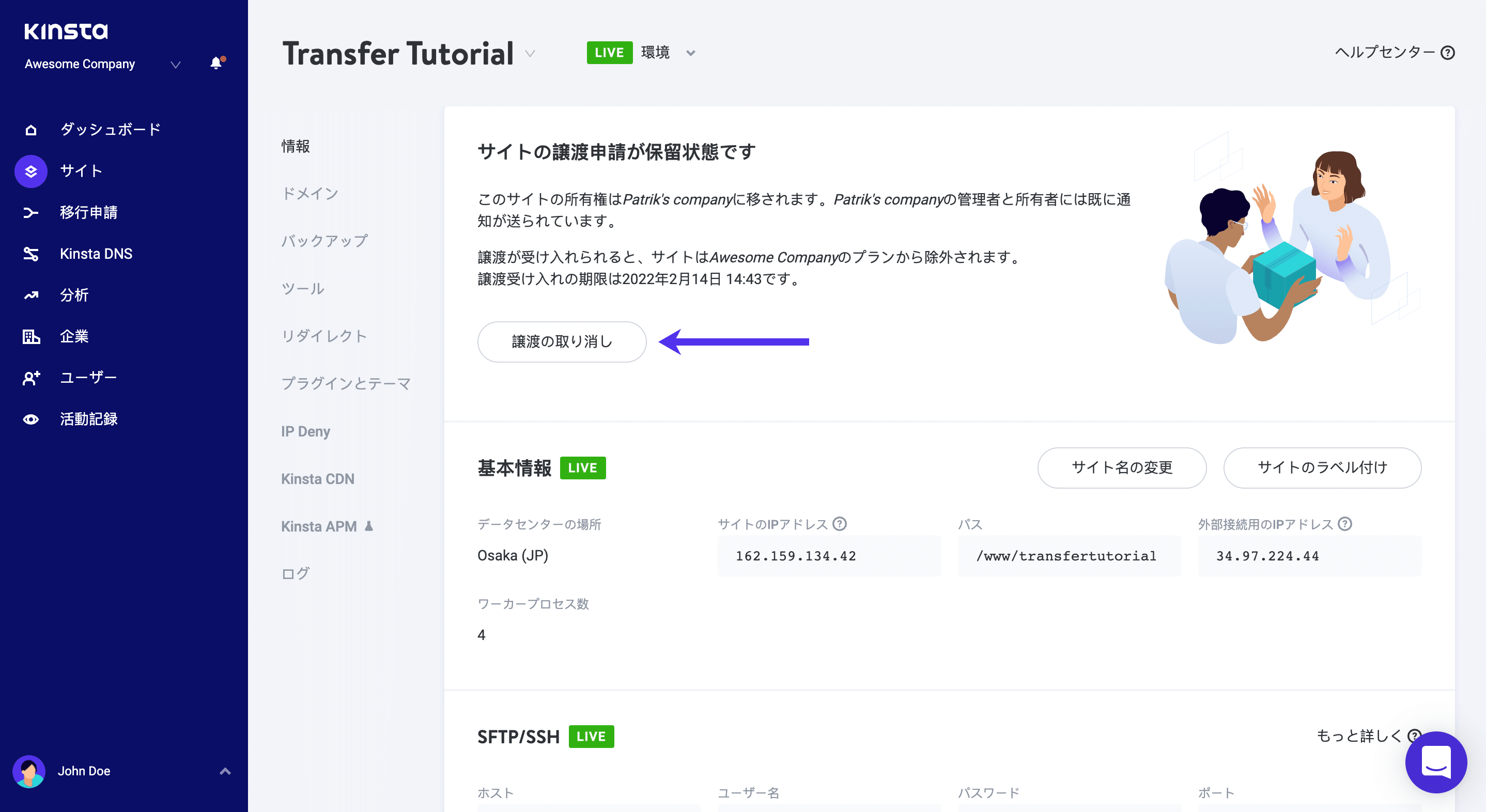This screenshot has width=1486, height=812.
Task: Select the バックアップ tab
Action: [325, 241]
